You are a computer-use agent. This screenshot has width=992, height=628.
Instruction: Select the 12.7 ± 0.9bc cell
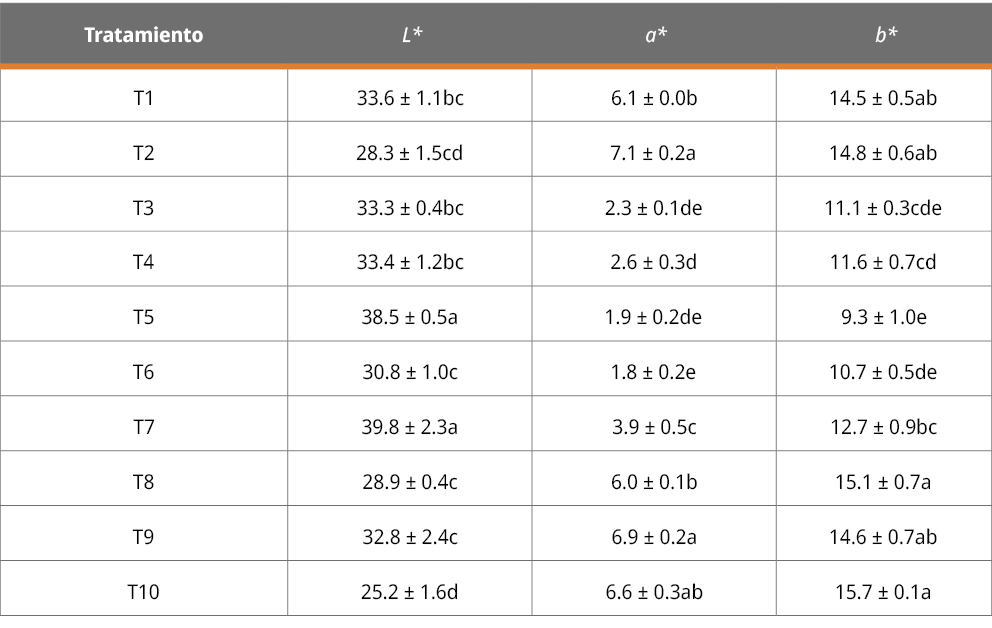883,427
